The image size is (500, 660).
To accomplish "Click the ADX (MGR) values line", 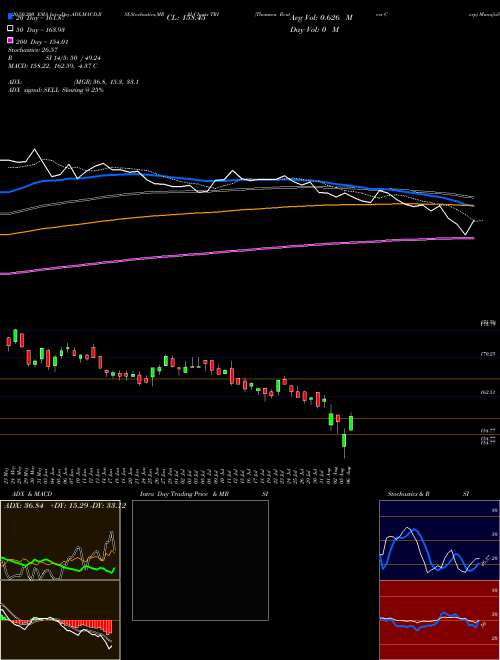I will [73, 82].
